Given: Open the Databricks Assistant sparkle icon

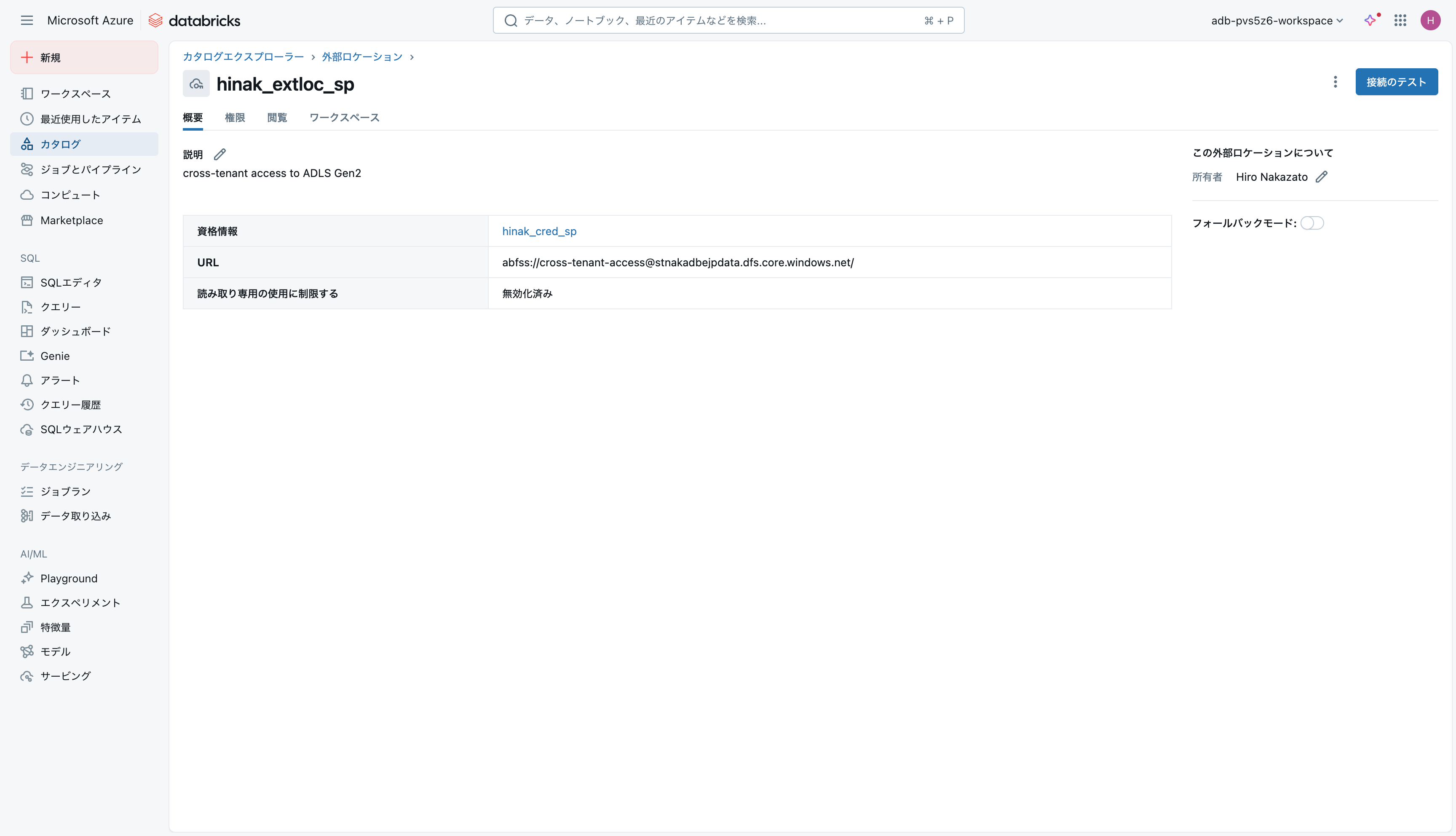Looking at the screenshot, I should (x=1370, y=21).
